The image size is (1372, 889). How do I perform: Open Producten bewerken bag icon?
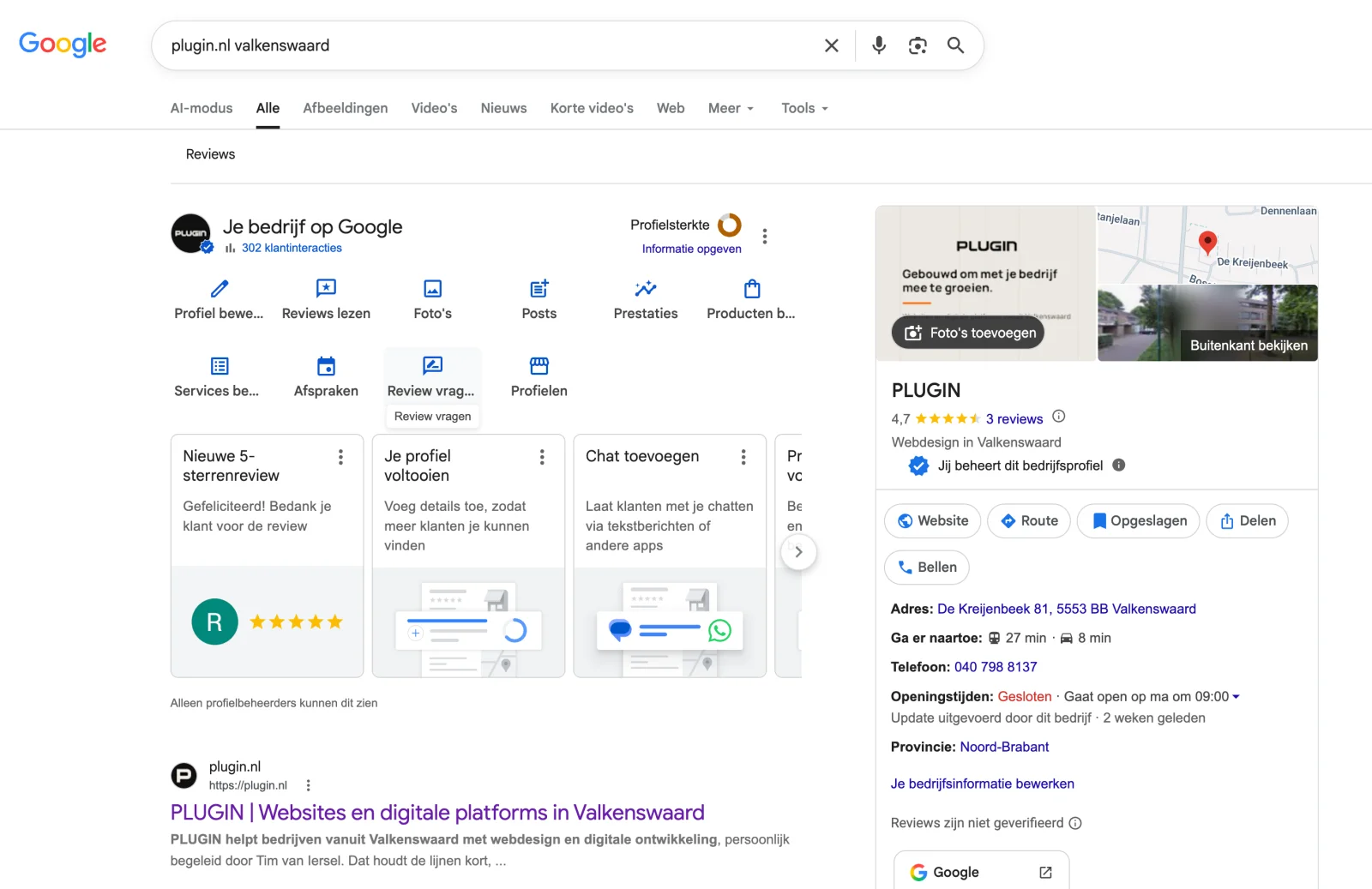(x=752, y=289)
